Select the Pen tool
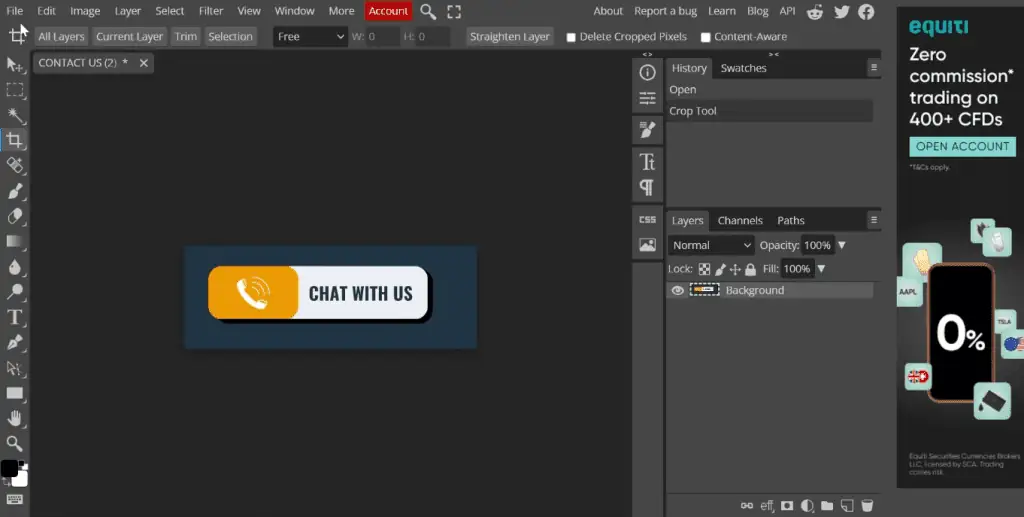Image resolution: width=1024 pixels, height=517 pixels. point(14,342)
